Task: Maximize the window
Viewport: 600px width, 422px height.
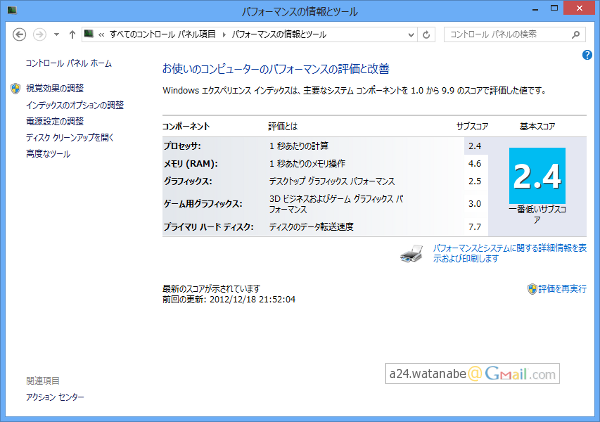Action: click(x=554, y=8)
